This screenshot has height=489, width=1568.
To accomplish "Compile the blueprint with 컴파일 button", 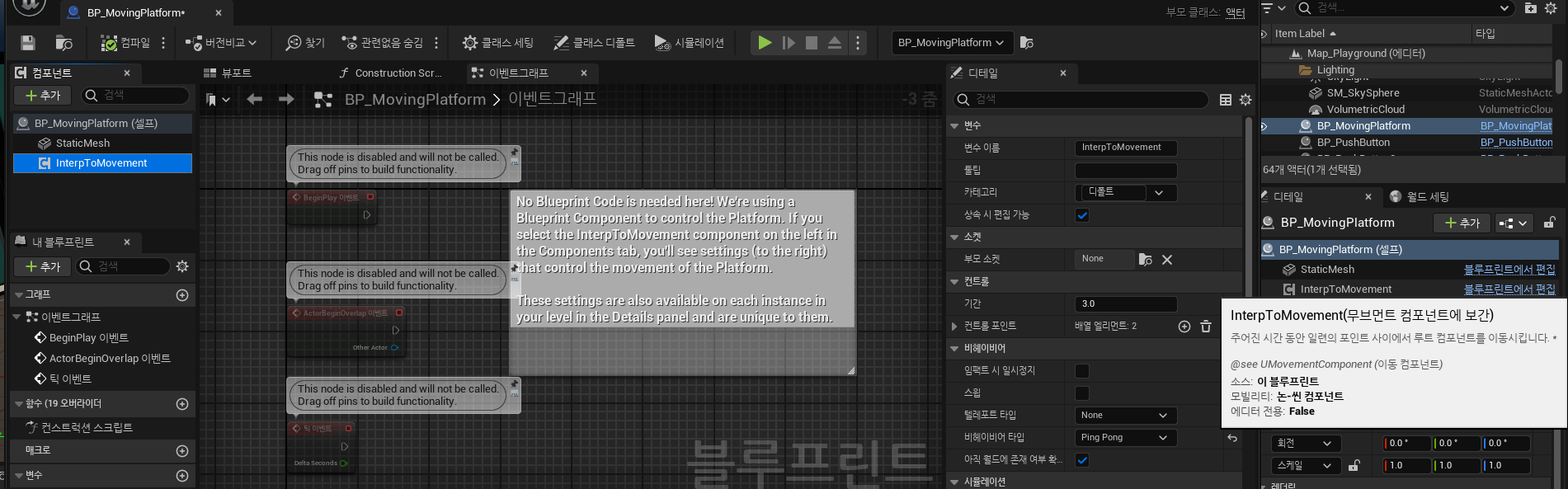I will click(125, 43).
